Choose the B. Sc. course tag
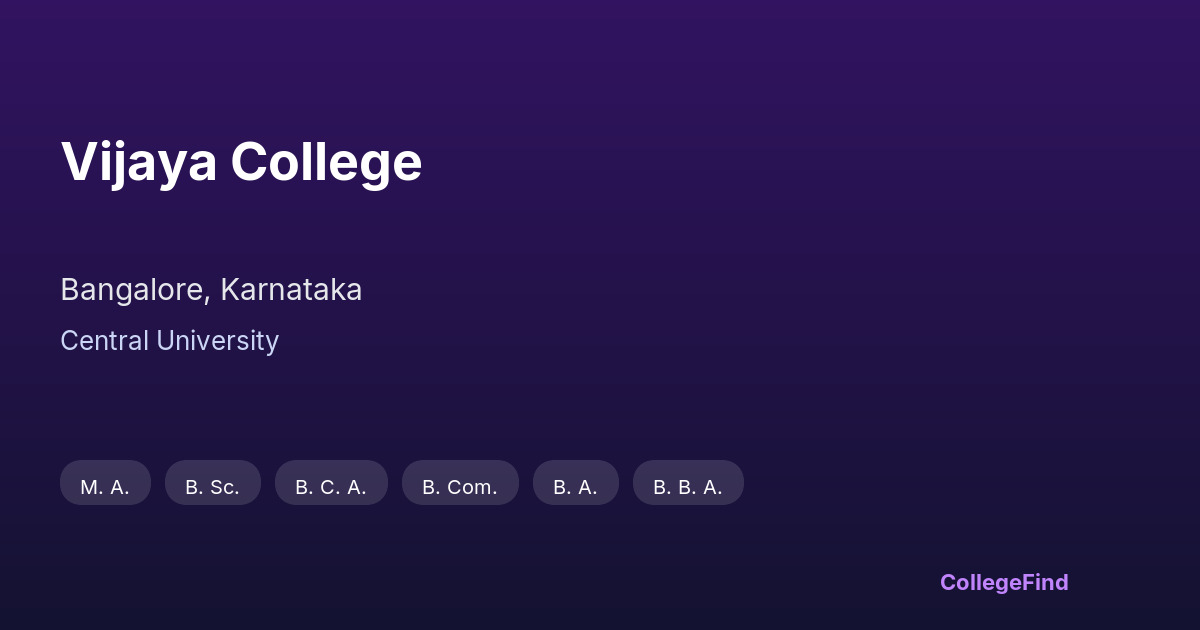 pos(212,487)
